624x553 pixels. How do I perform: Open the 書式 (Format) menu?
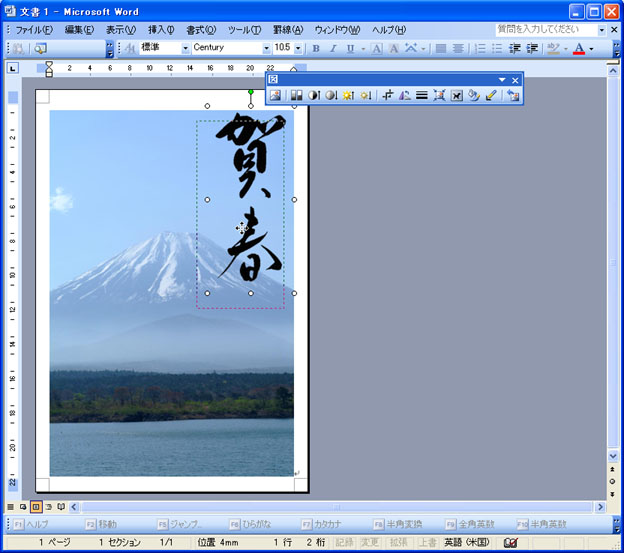(x=201, y=30)
